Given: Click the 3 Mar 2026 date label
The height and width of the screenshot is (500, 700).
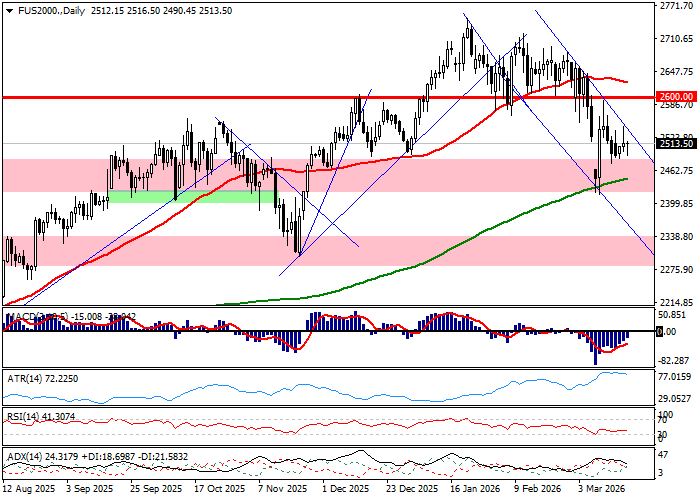Looking at the screenshot, I should click(605, 490).
